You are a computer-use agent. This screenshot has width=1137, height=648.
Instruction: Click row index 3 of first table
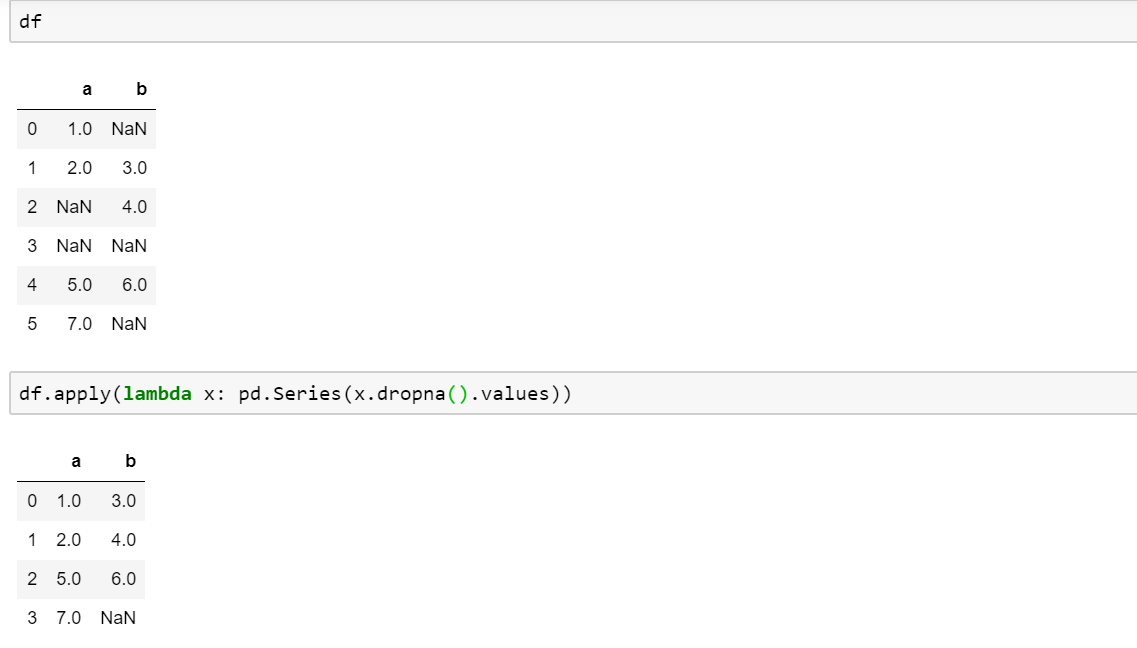pos(32,246)
